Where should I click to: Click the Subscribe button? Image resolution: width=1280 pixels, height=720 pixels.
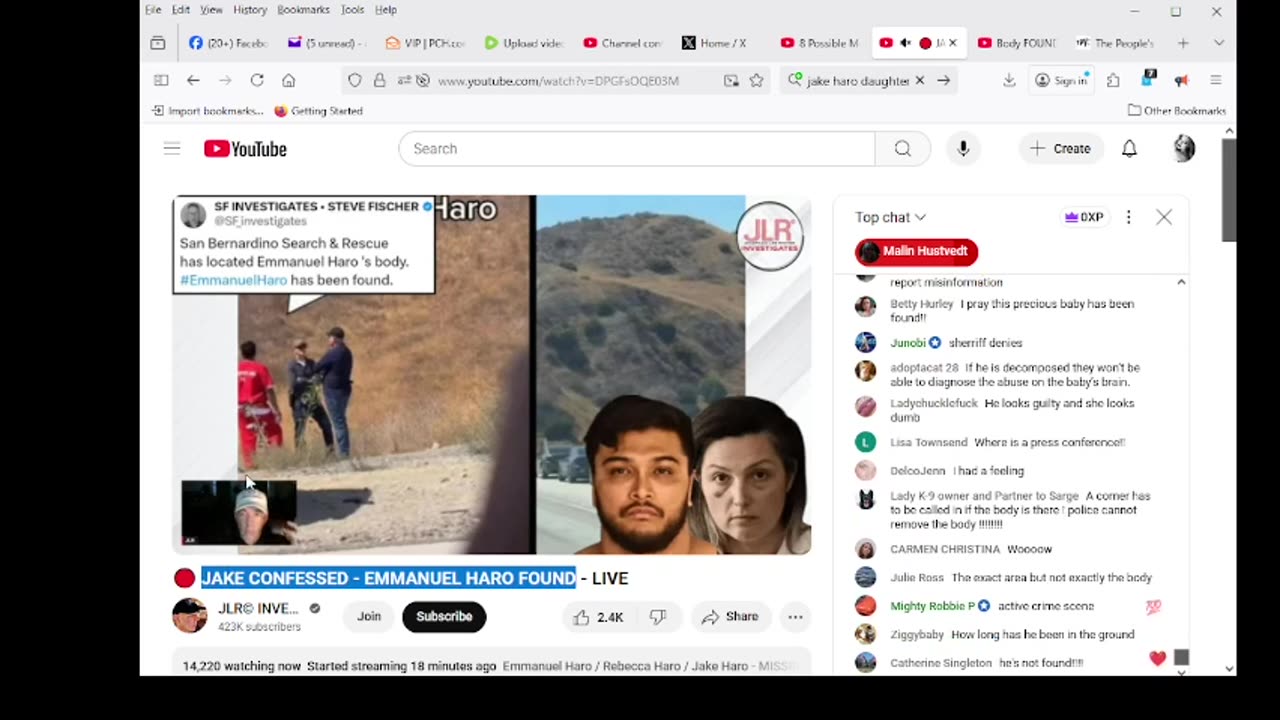pos(444,617)
